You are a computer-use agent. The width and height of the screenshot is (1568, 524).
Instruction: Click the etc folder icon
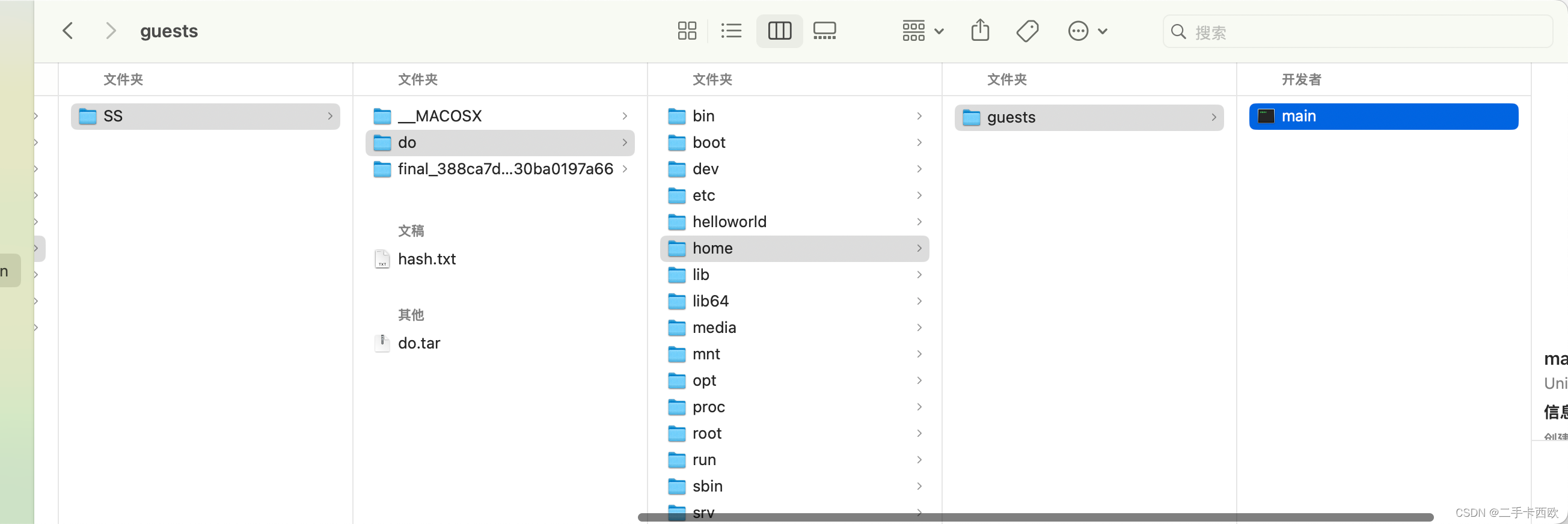point(677,195)
